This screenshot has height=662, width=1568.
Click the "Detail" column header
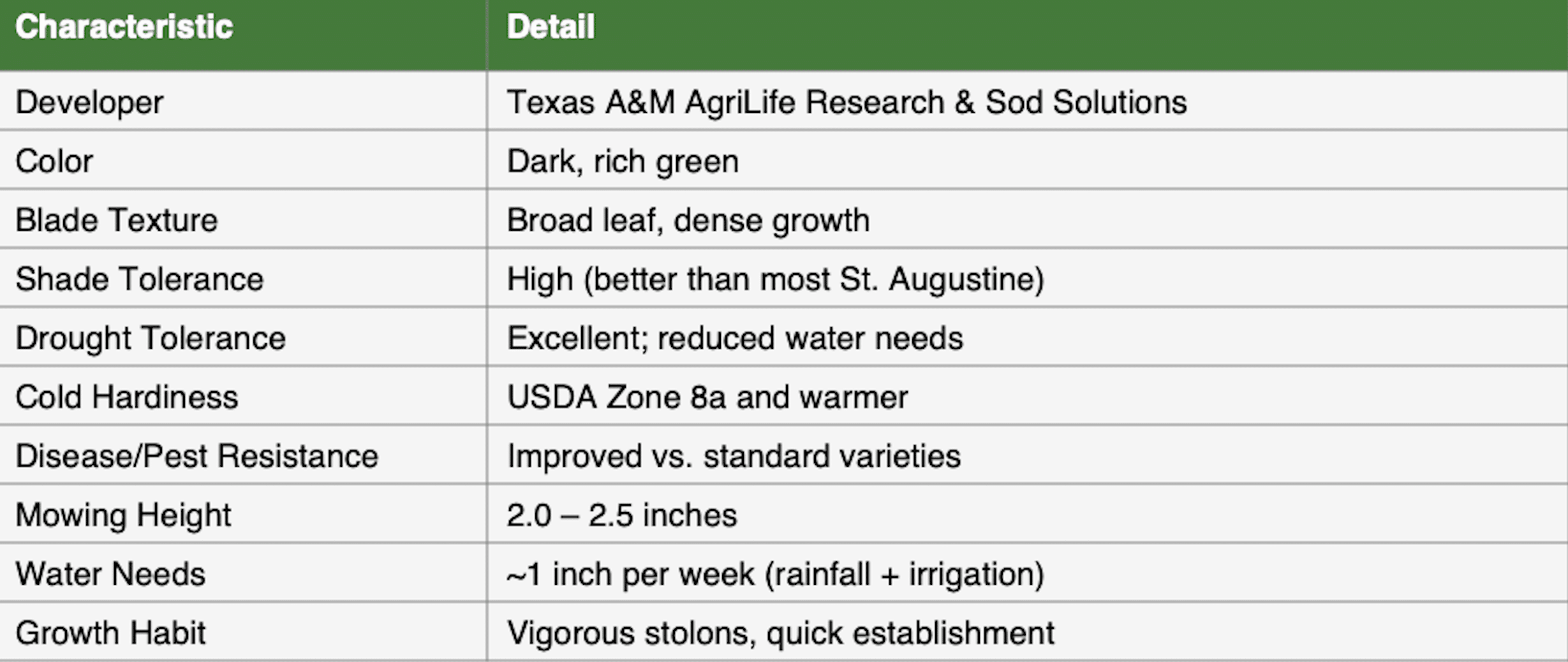551,27
